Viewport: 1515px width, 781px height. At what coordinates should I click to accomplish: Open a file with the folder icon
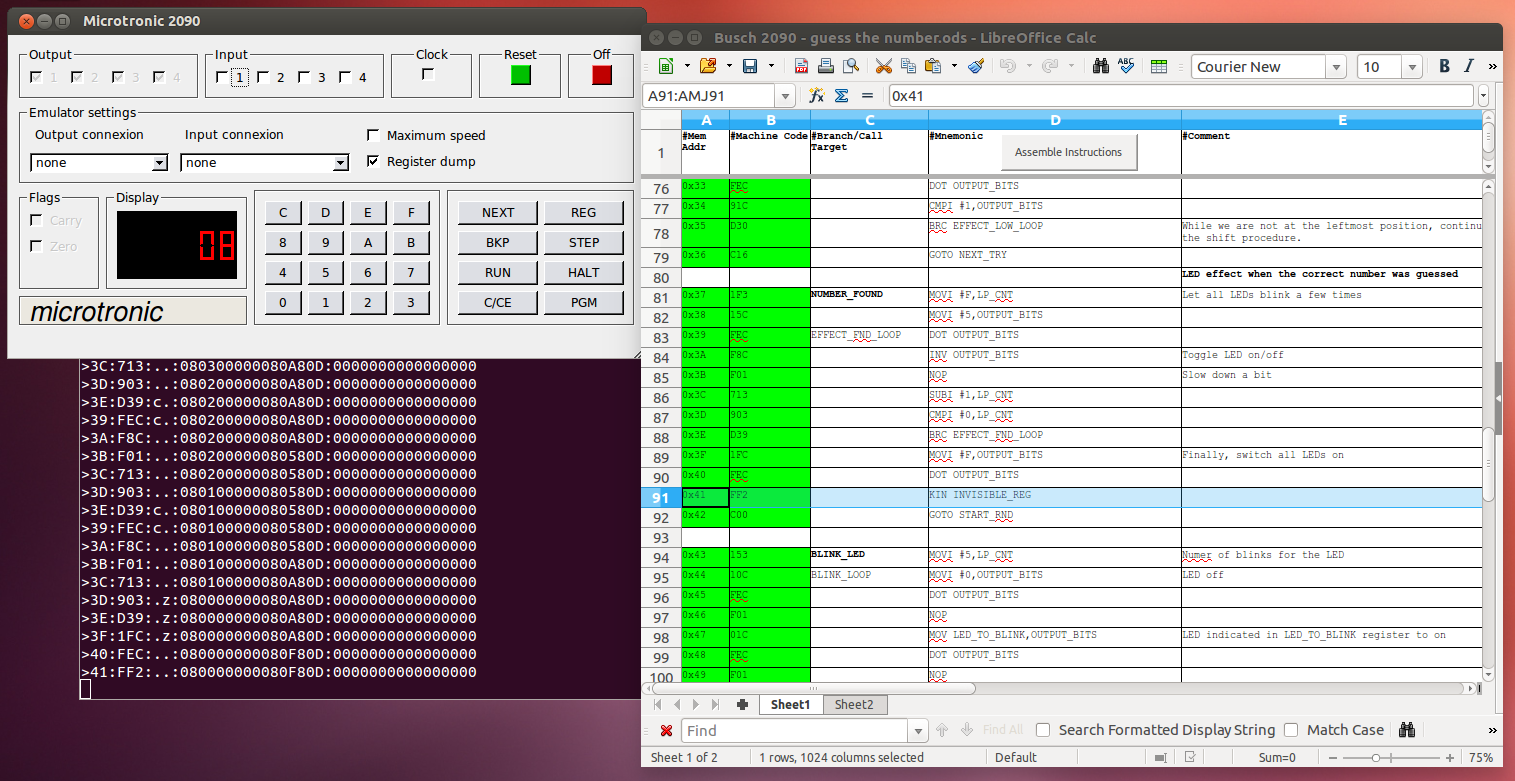pos(708,66)
